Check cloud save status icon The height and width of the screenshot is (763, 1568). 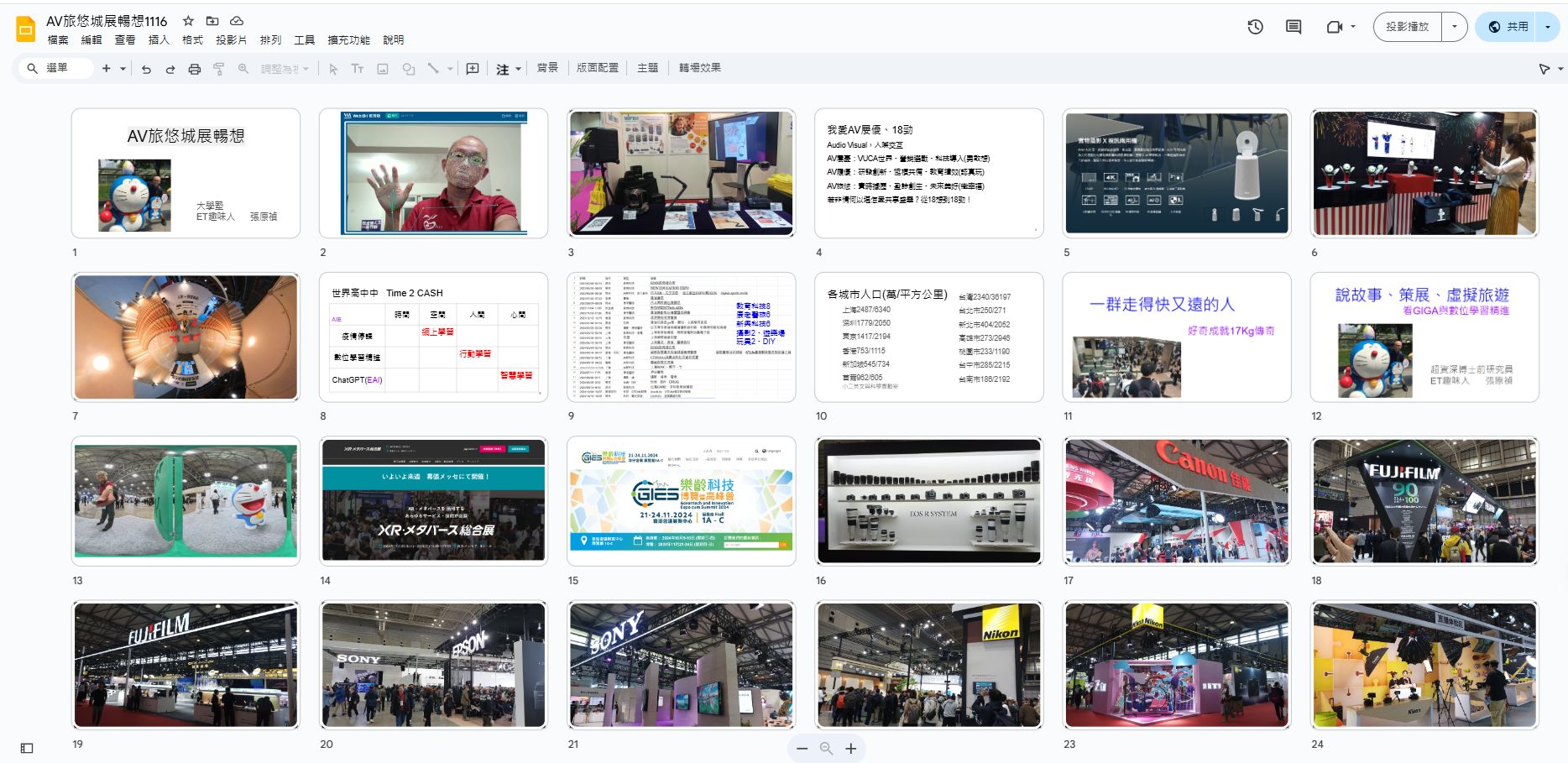point(237,21)
